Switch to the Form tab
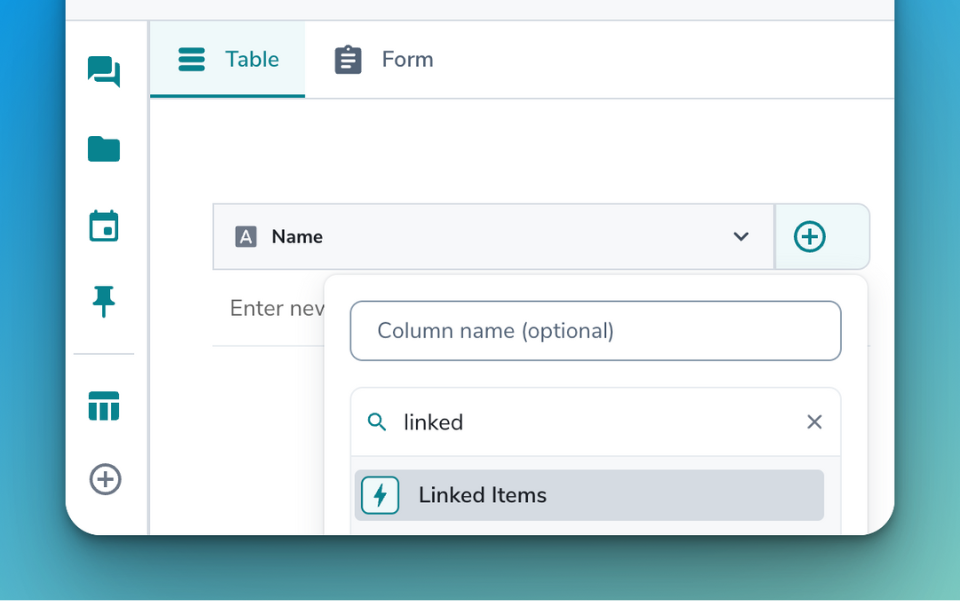This screenshot has height=601, width=960. (x=384, y=59)
